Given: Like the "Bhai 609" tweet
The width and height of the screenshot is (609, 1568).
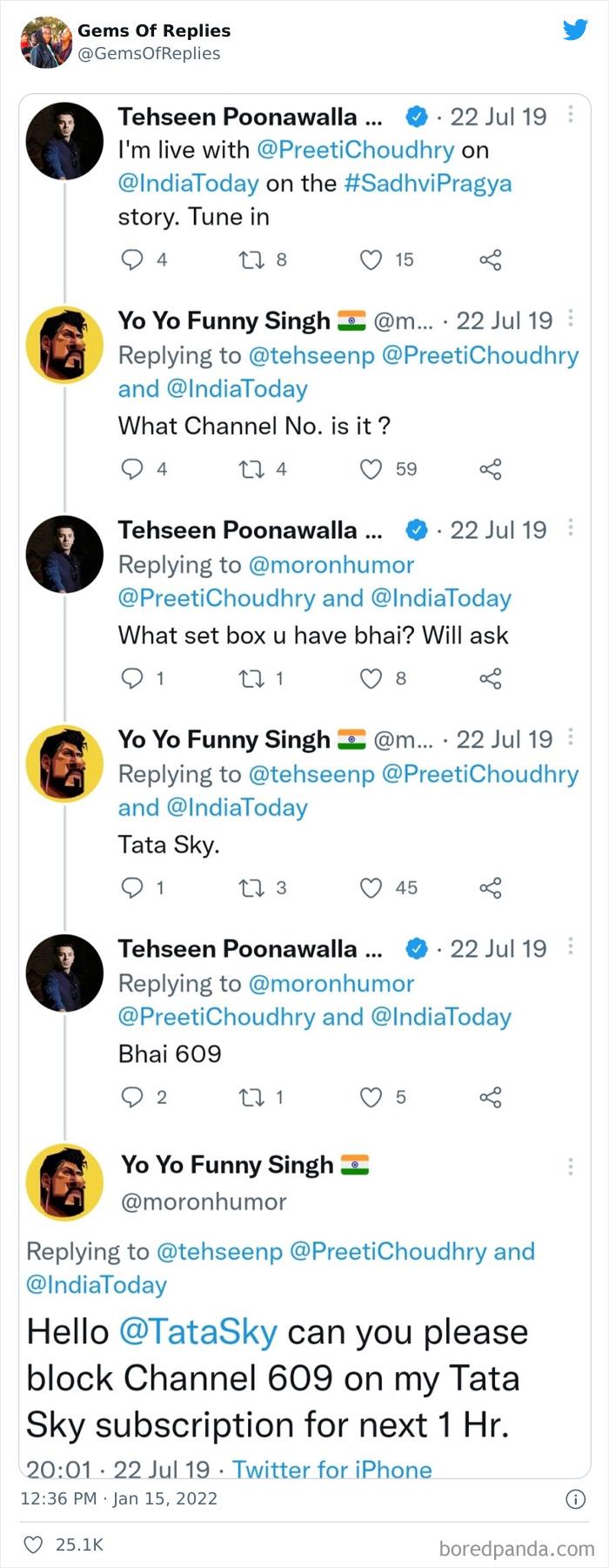Looking at the screenshot, I should click(371, 1097).
